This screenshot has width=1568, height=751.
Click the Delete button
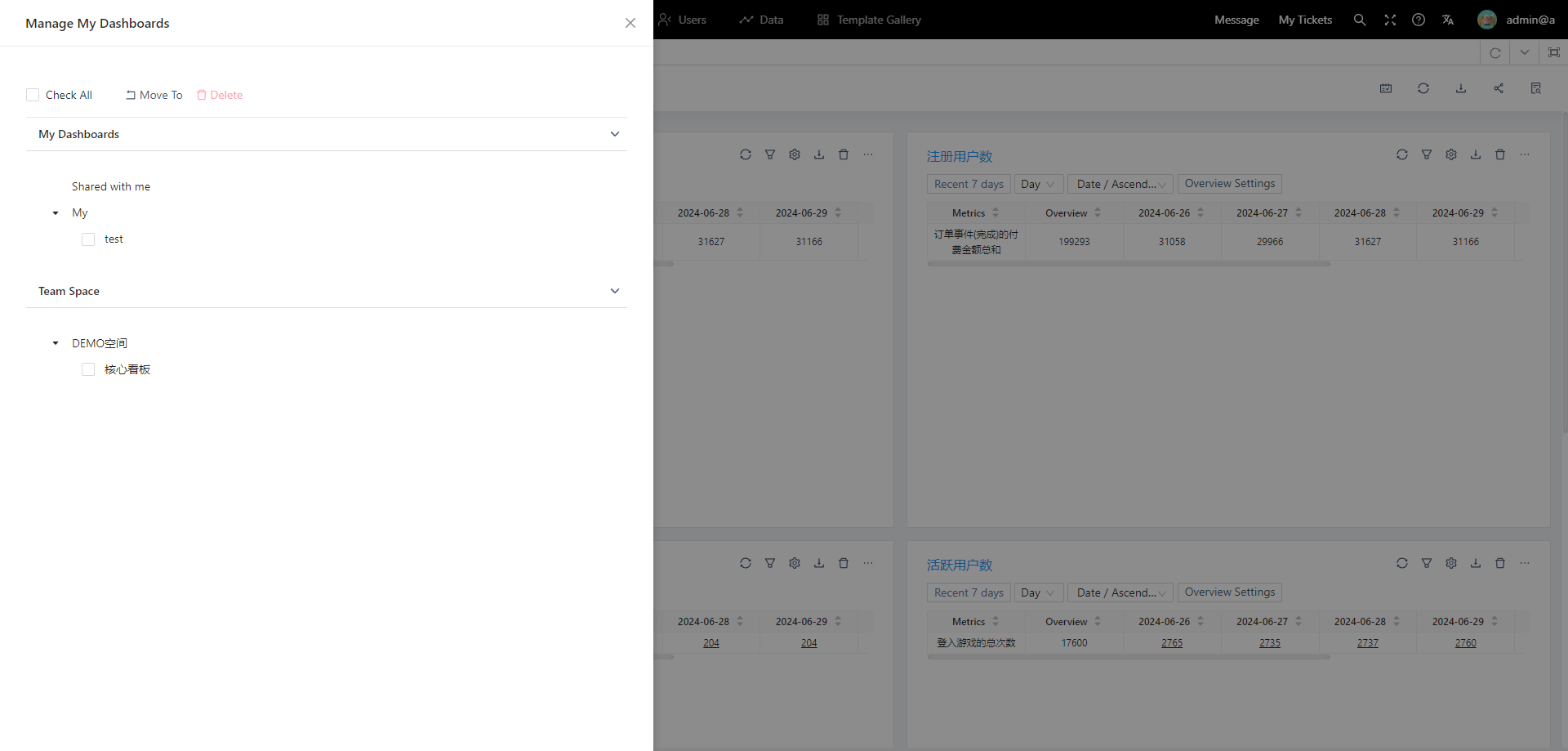[220, 95]
